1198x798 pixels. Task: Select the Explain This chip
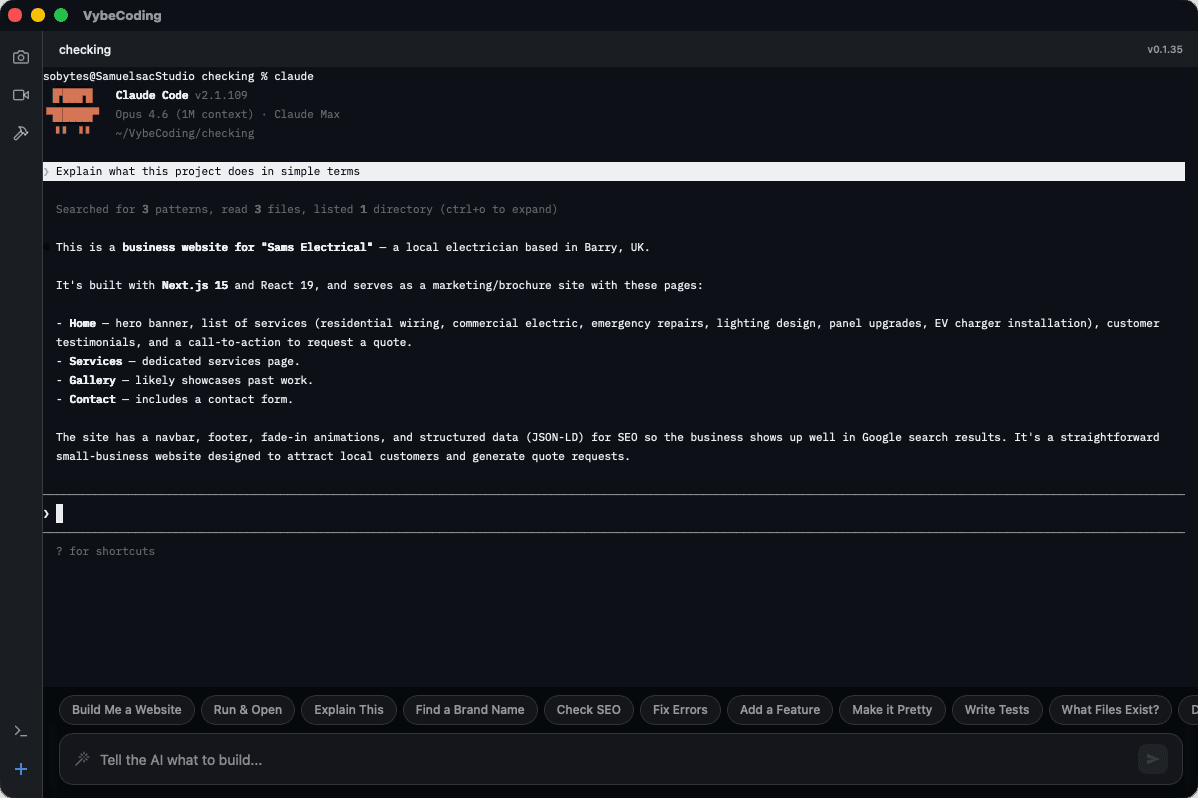pyautogui.click(x=348, y=709)
